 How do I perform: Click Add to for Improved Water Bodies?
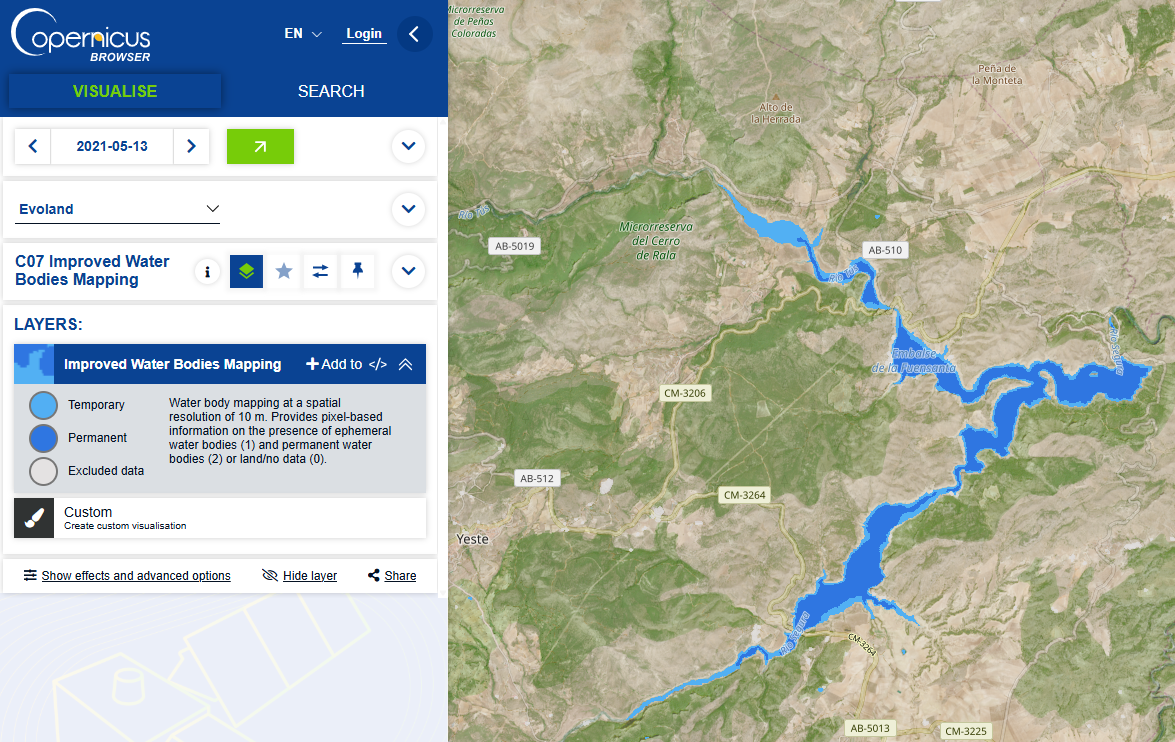[x=334, y=364]
